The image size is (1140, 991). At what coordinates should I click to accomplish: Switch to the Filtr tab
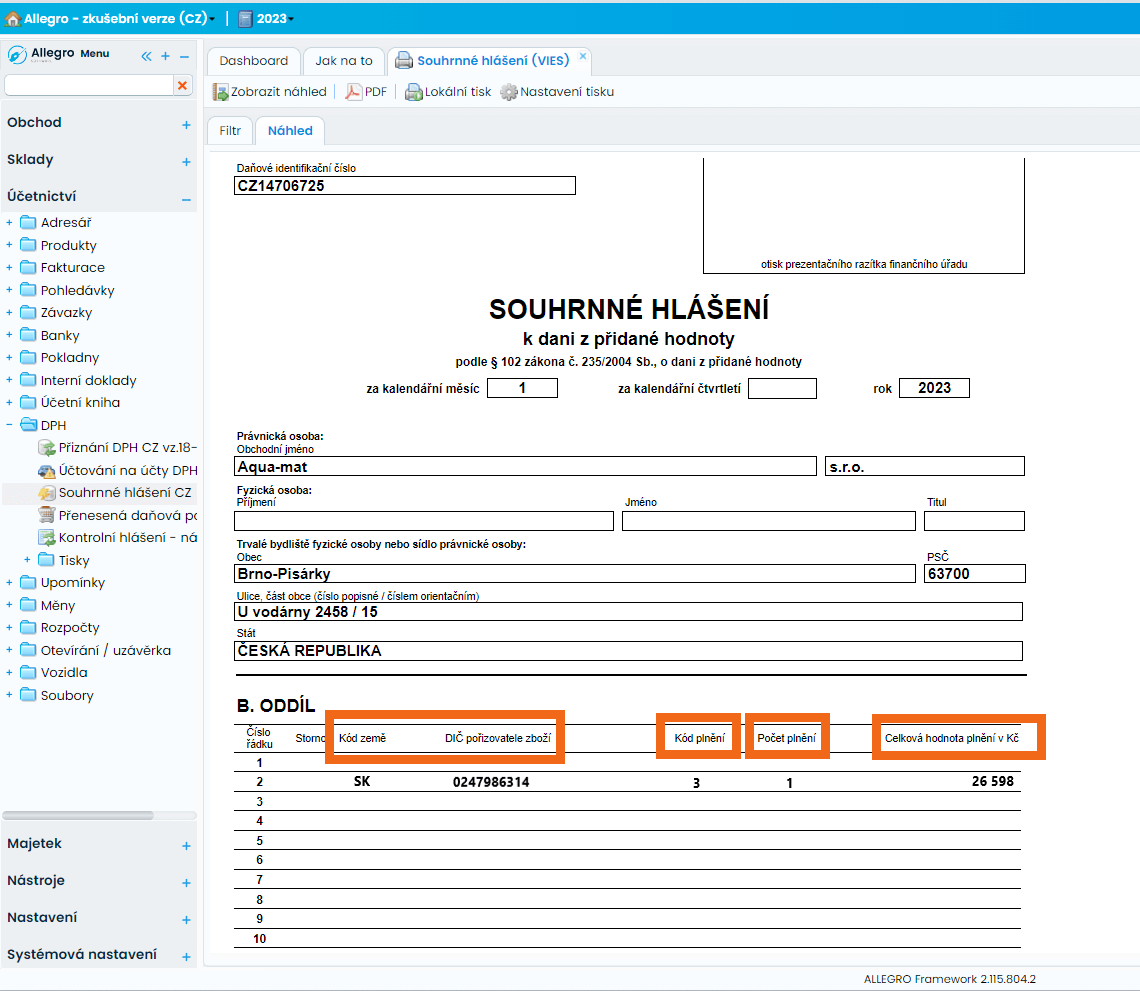230,131
